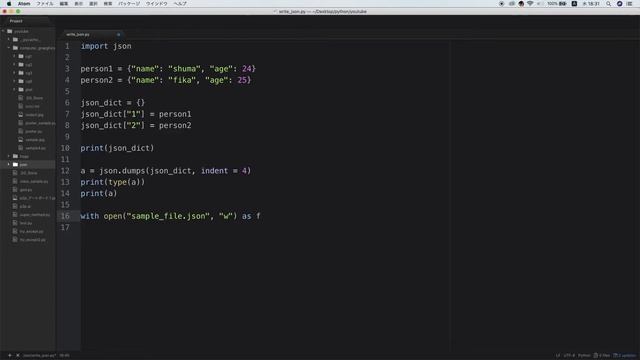This screenshot has width=640, height=360.
Task: Click the file path in status bar
Action: pyautogui.click(x=40, y=356)
